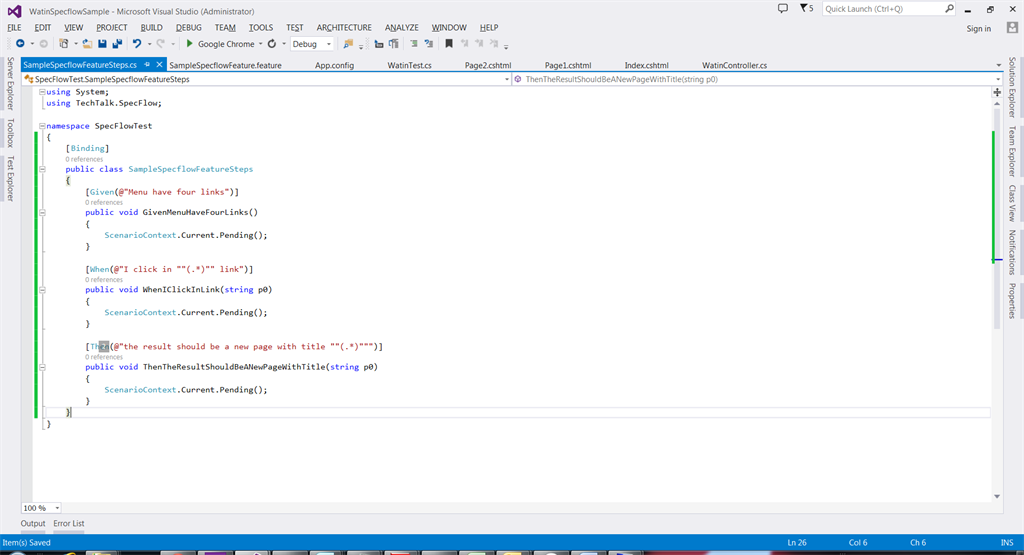1024x555 pixels.
Task: Click the Undo arrow icon
Action: [x=137, y=44]
